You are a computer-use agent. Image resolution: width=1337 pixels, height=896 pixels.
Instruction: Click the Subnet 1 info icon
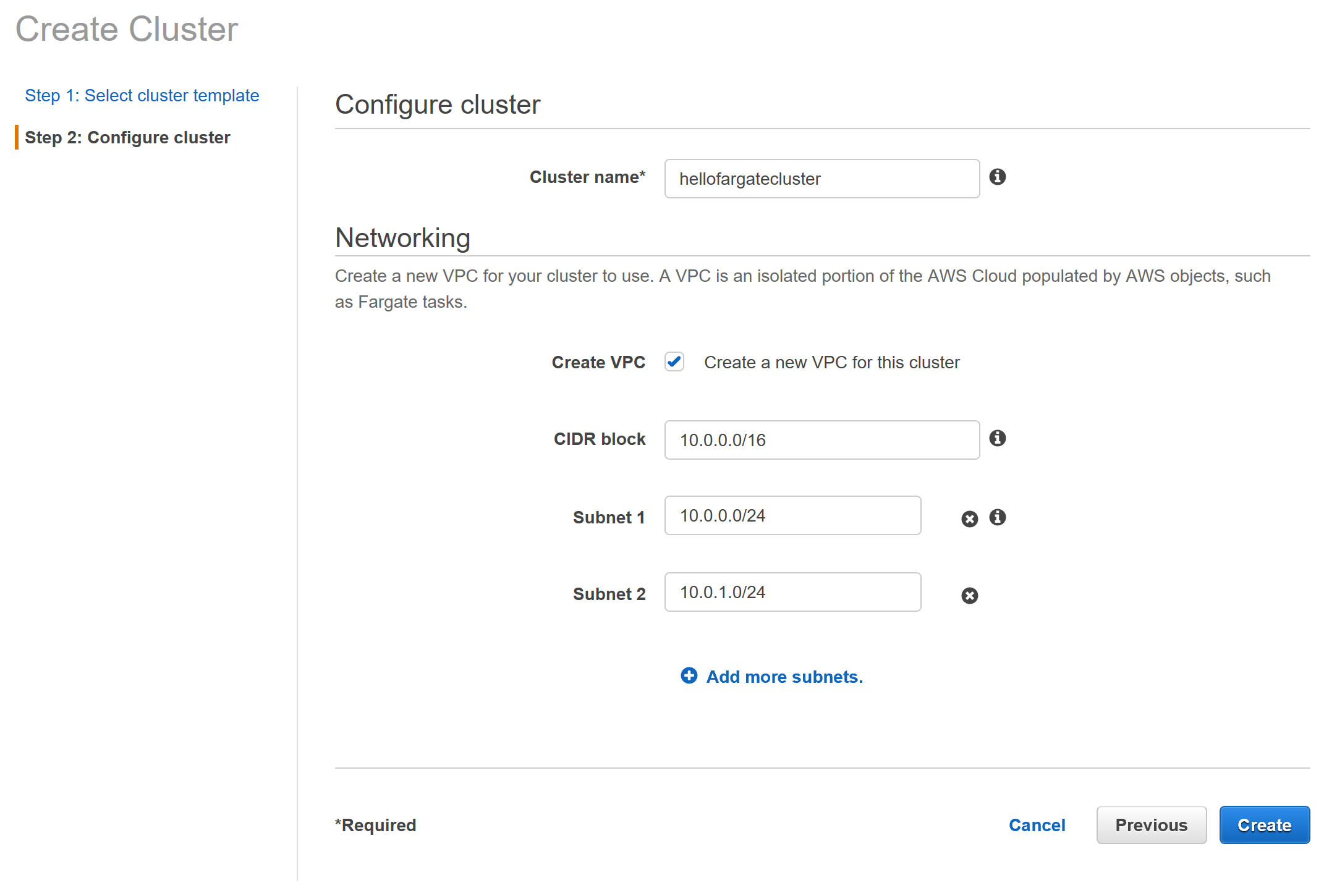pos(997,517)
